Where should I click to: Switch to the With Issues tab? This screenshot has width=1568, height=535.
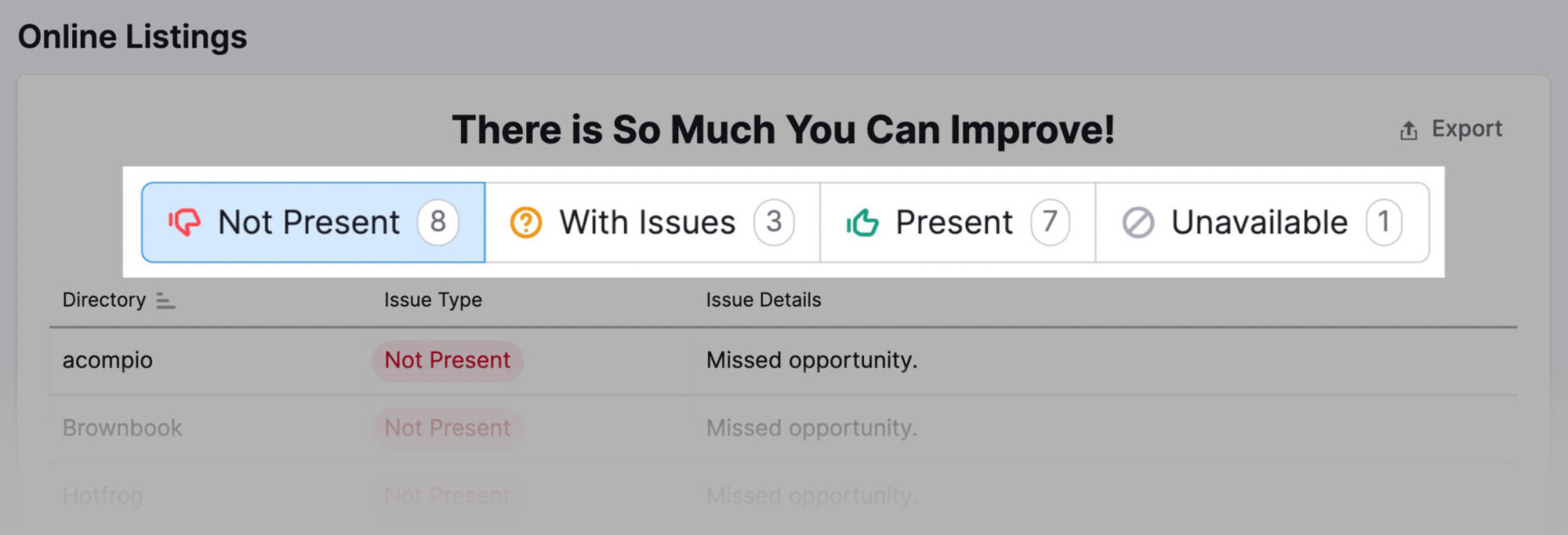[x=647, y=223]
